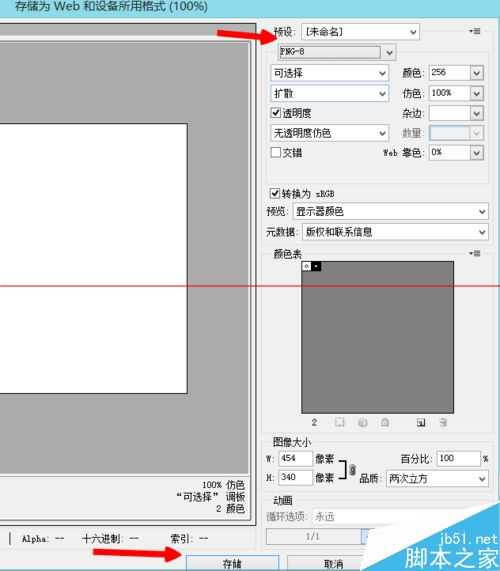Viewport: 500px width, 571px height.
Task: Click the 存储 save button
Action: (233, 563)
